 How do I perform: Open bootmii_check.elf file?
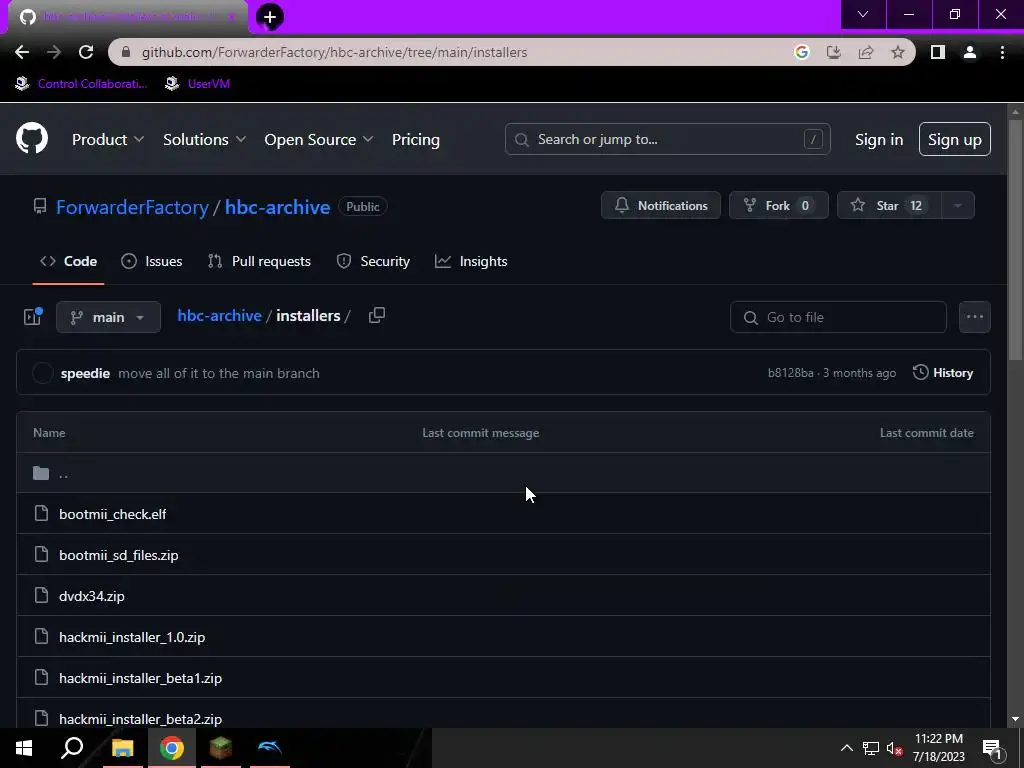(x=112, y=514)
